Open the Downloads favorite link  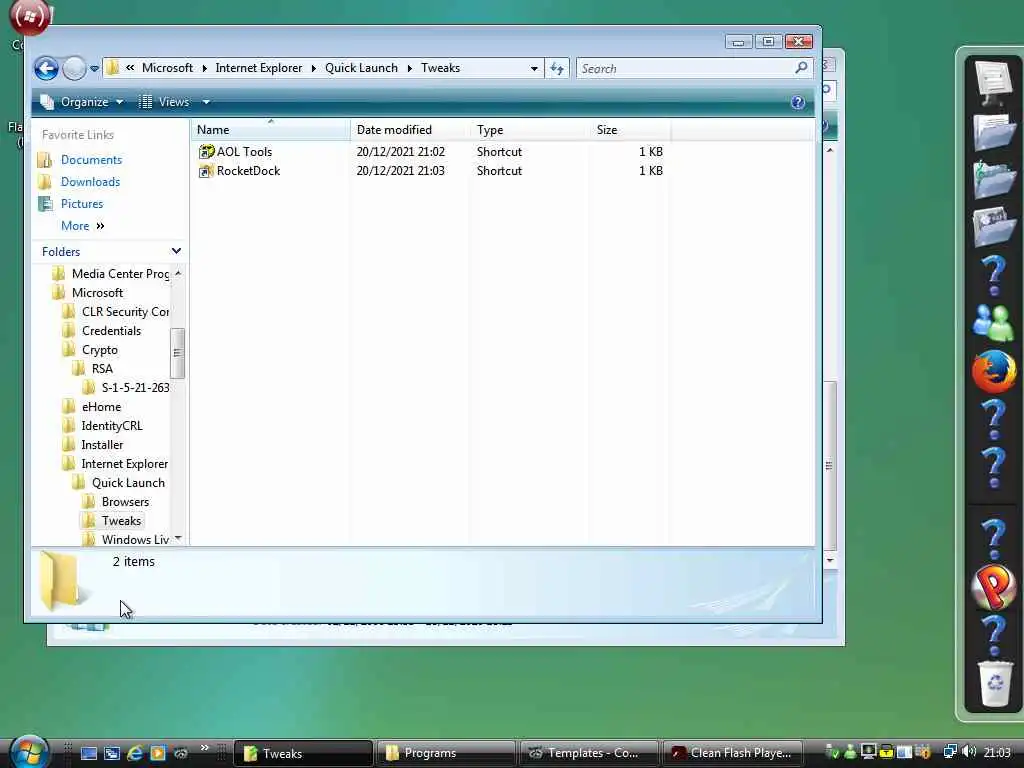pos(90,182)
